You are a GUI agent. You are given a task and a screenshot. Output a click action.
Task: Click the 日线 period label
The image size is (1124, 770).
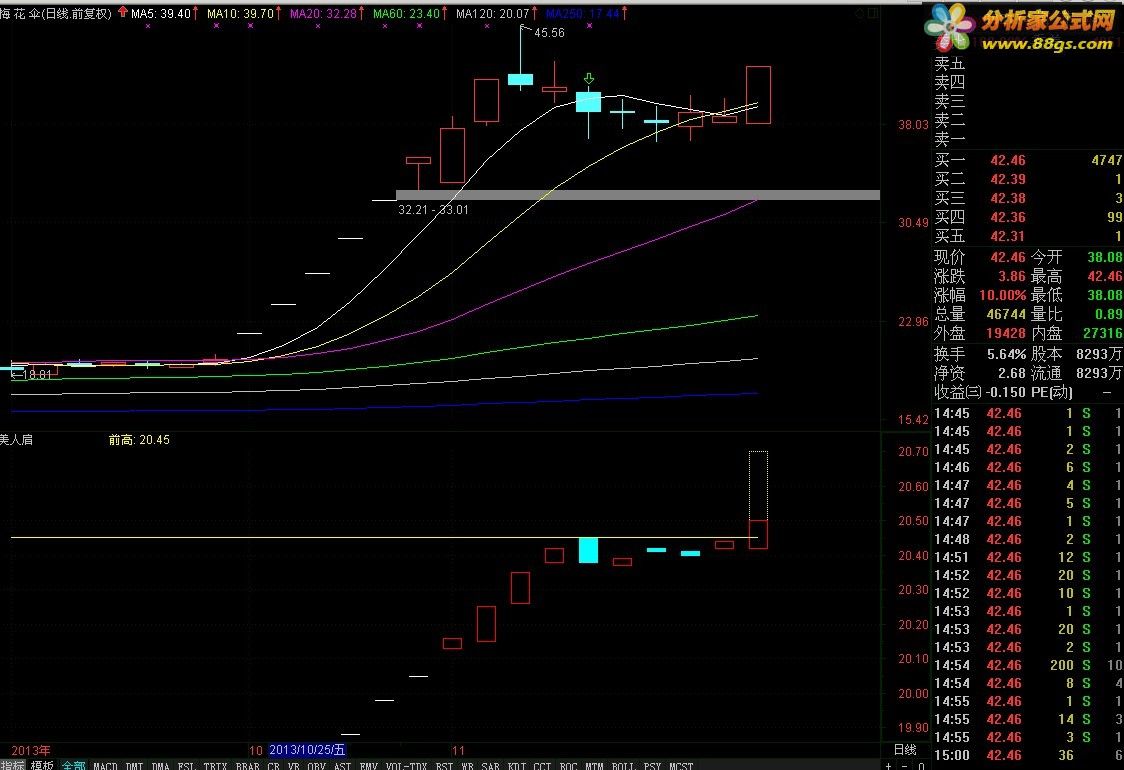[x=905, y=749]
